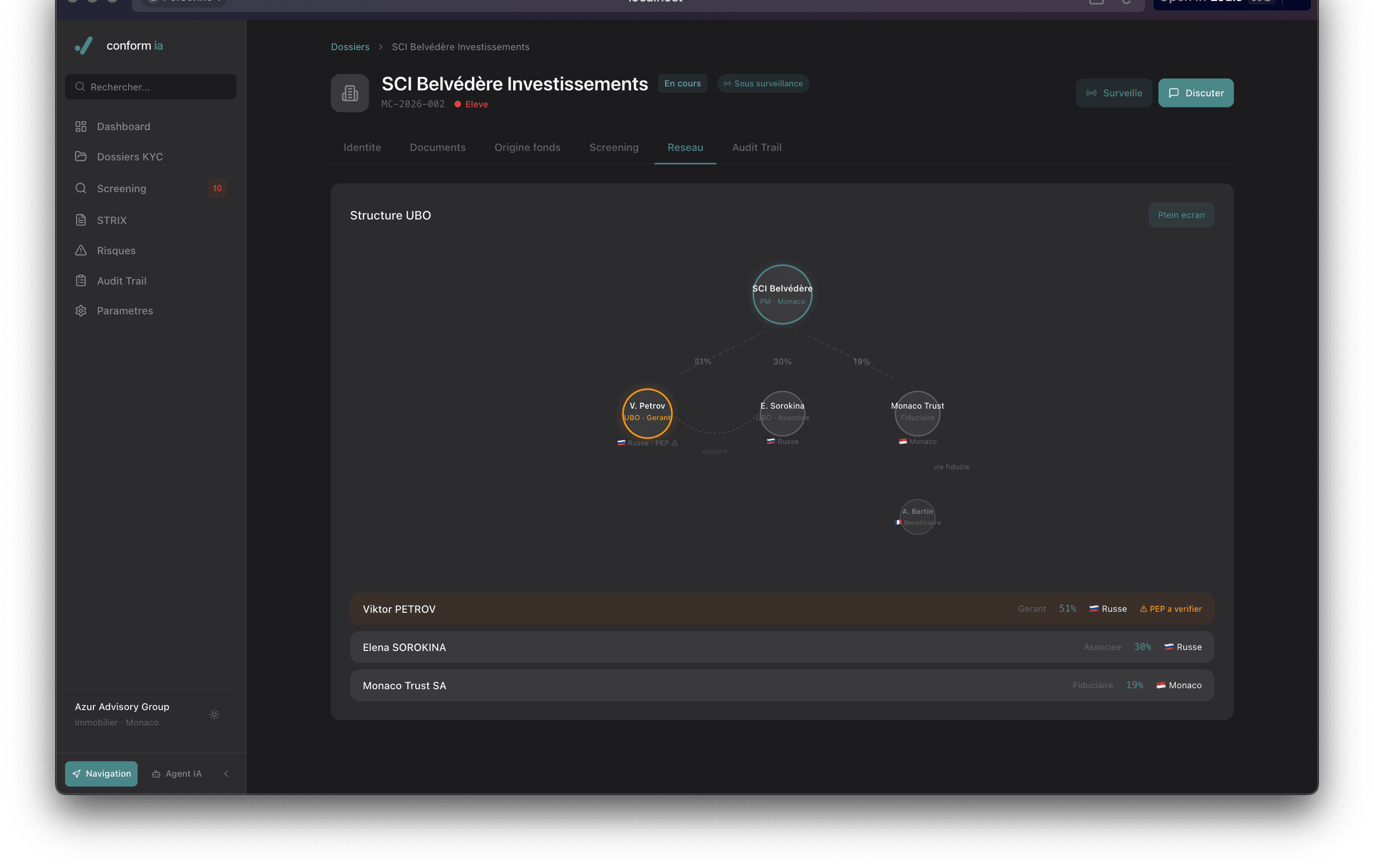Screen dimensions: 1374x868
Task: Click the building icon beside the dossier title
Action: pyautogui.click(x=350, y=93)
